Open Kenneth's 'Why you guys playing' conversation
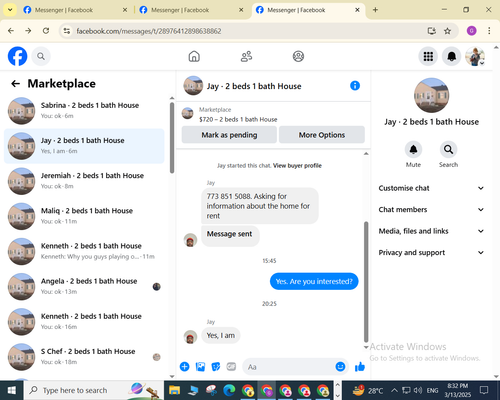Image resolution: width=500 pixels, height=400 pixels. [84, 251]
